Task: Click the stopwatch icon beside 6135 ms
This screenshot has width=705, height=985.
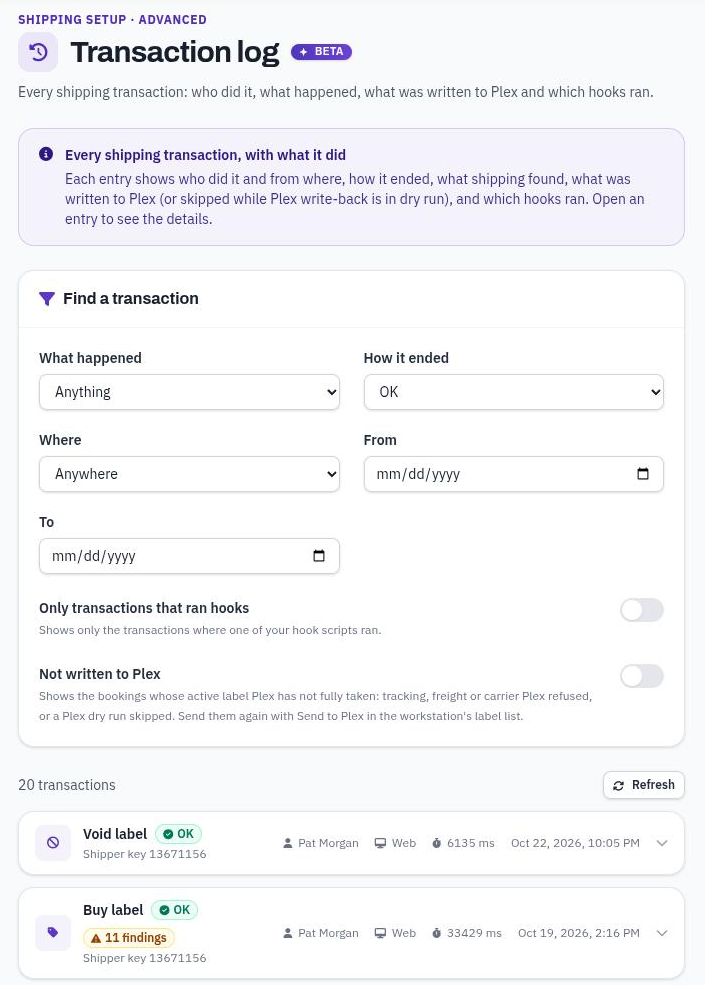Action: tap(437, 843)
